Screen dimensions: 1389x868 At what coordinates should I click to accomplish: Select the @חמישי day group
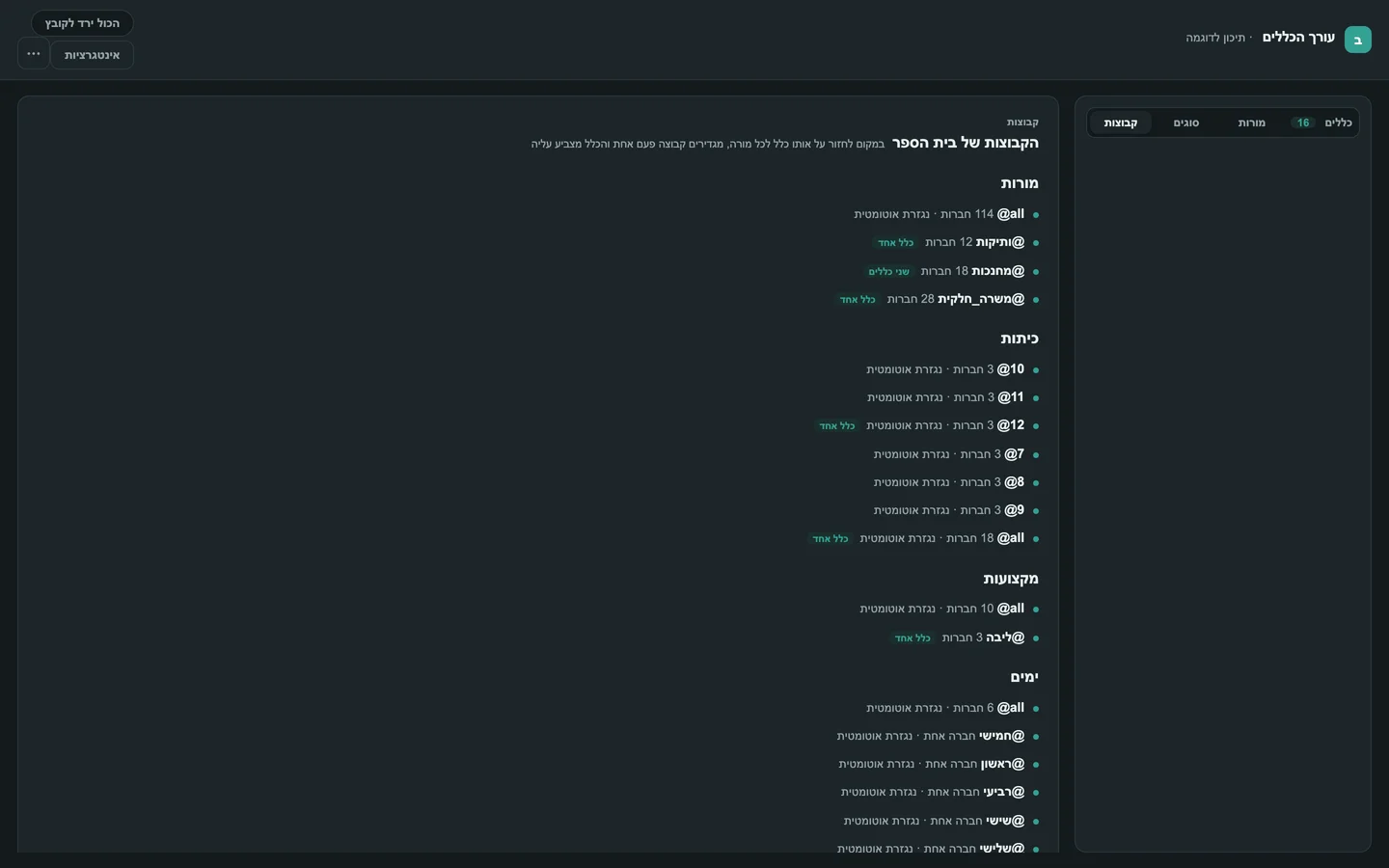[1002, 736]
